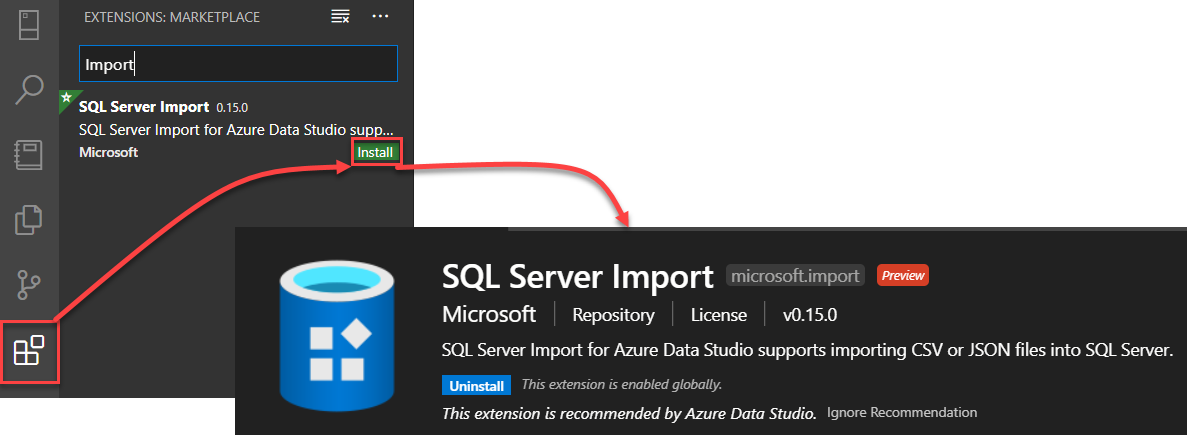The width and height of the screenshot is (1187, 435).
Task: Click Ignore Recommendation
Action: (901, 412)
